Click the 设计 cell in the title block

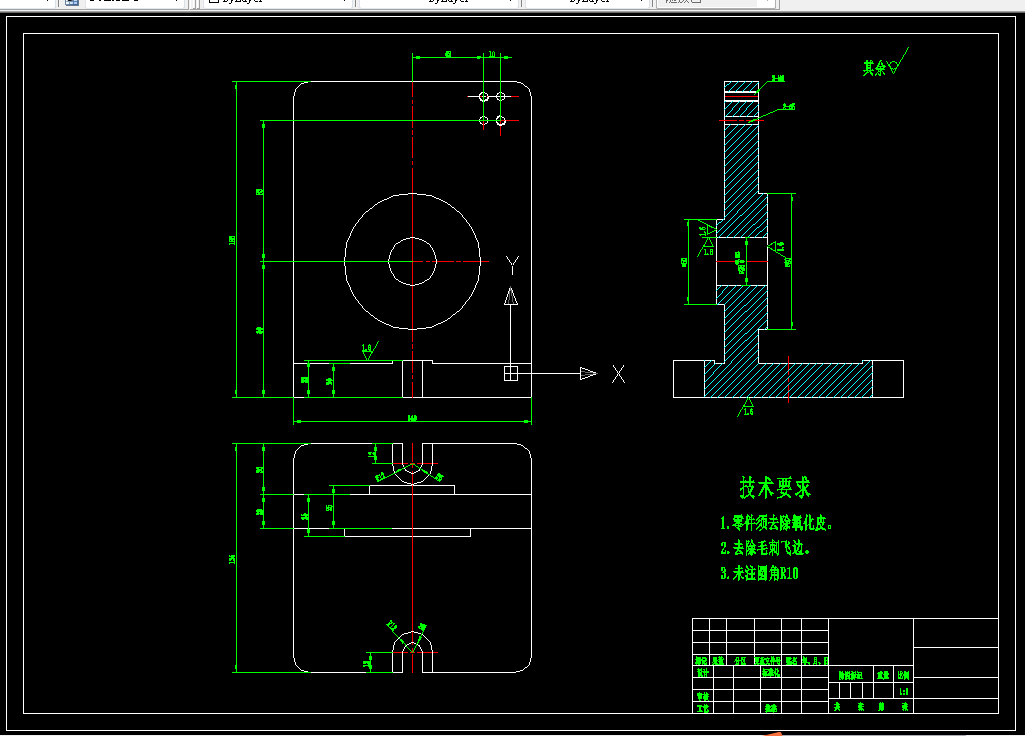[702, 673]
